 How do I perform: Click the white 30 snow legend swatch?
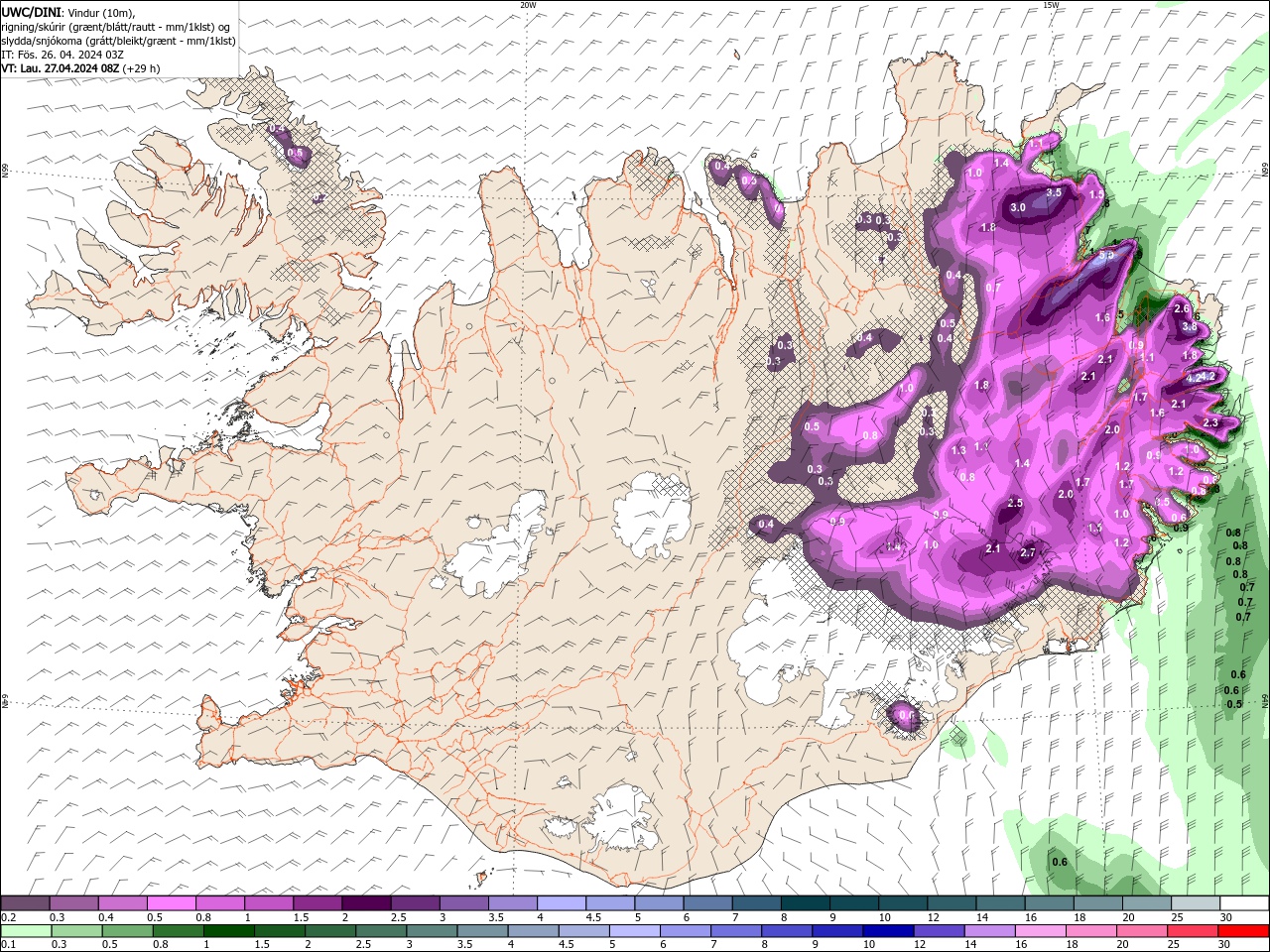tap(1243, 903)
